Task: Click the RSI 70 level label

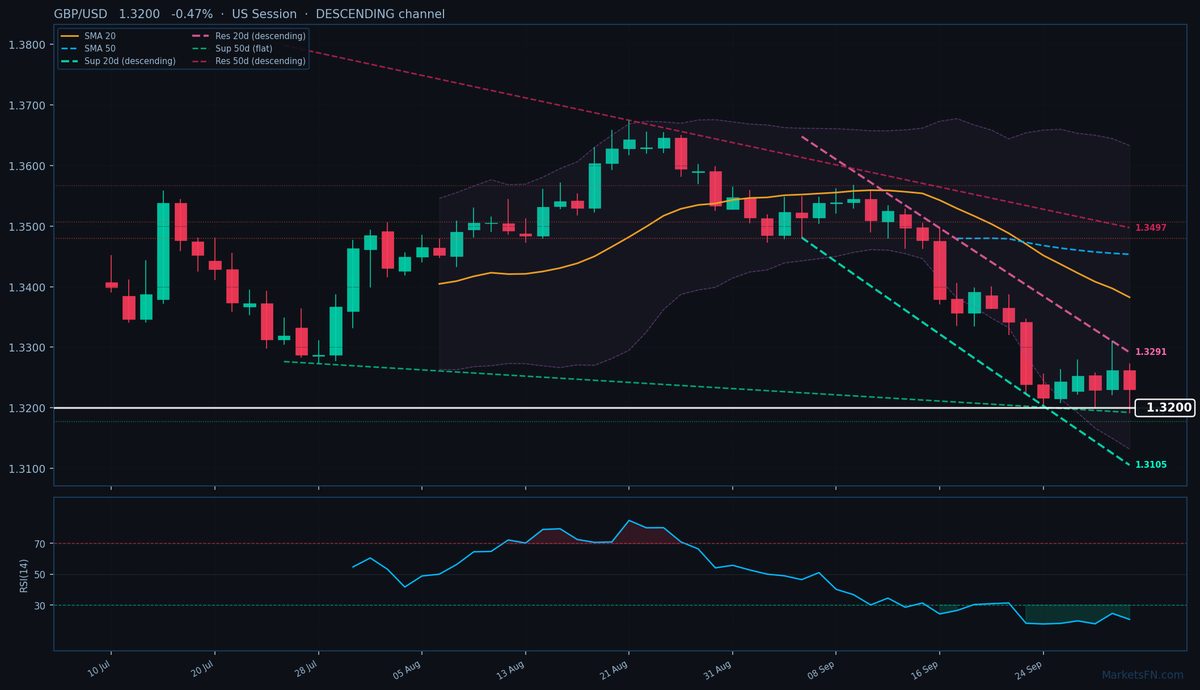Action: click(x=40, y=544)
